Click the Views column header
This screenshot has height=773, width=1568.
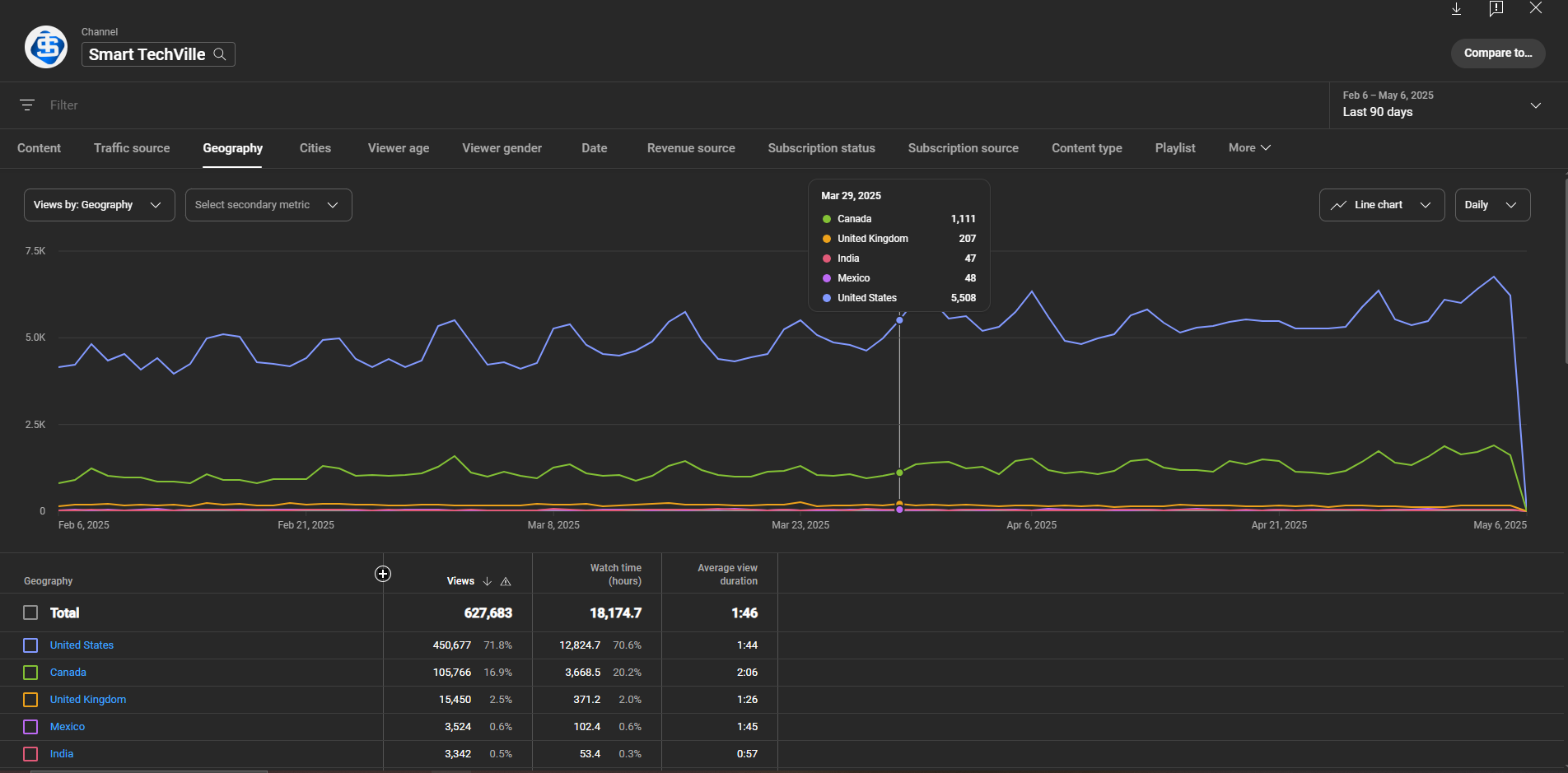(460, 581)
